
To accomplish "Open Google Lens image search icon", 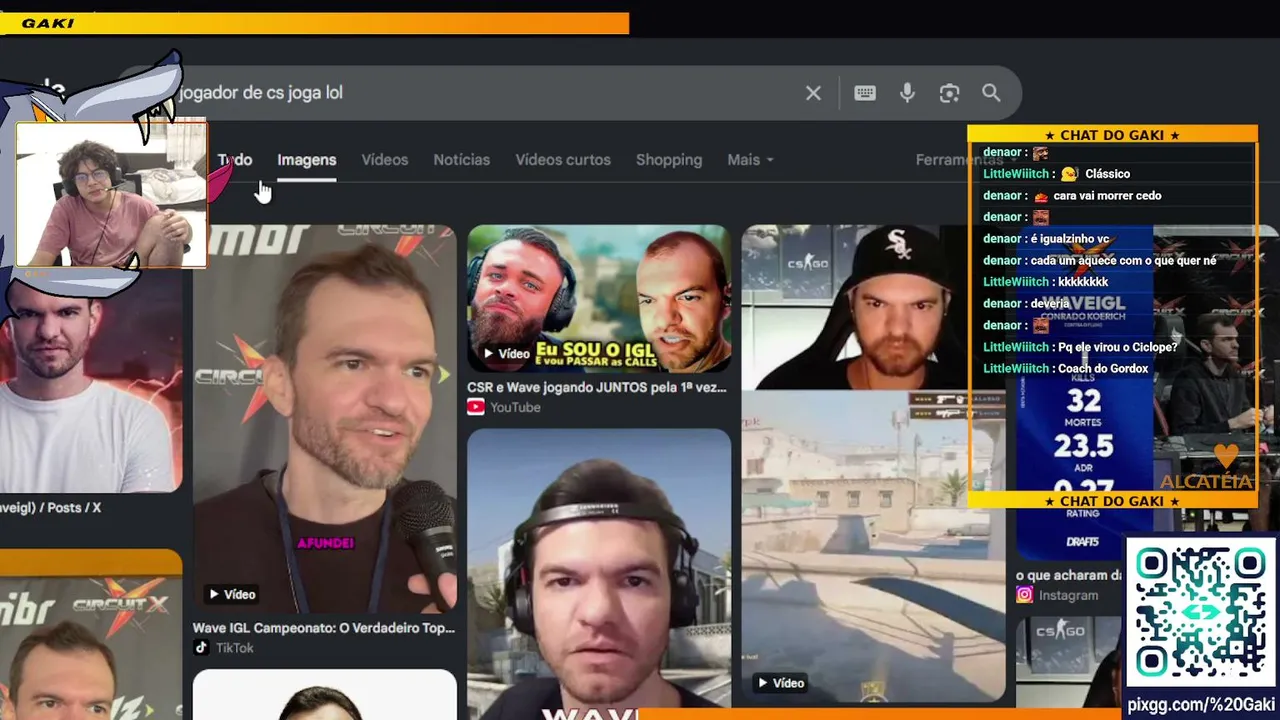I will 949,93.
